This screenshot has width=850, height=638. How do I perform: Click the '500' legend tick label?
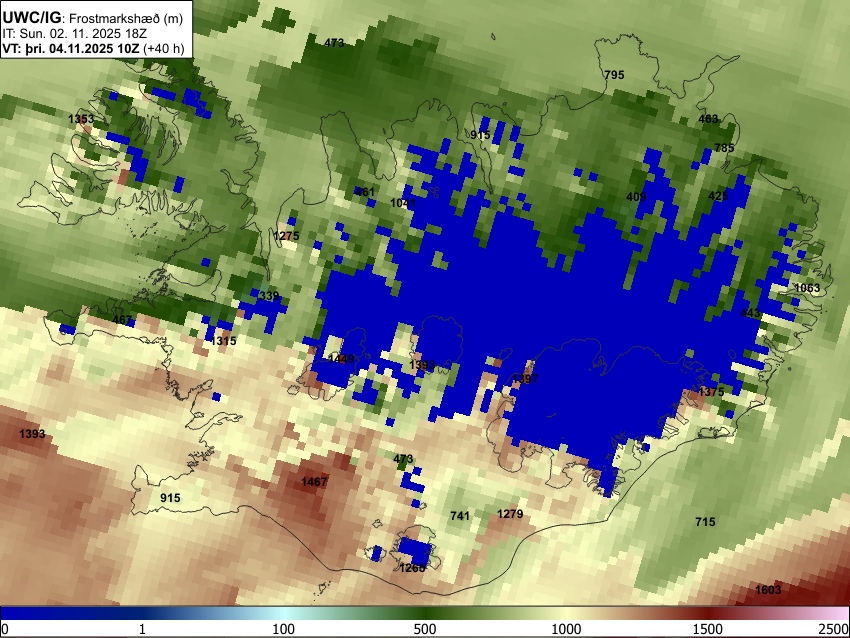point(425,629)
